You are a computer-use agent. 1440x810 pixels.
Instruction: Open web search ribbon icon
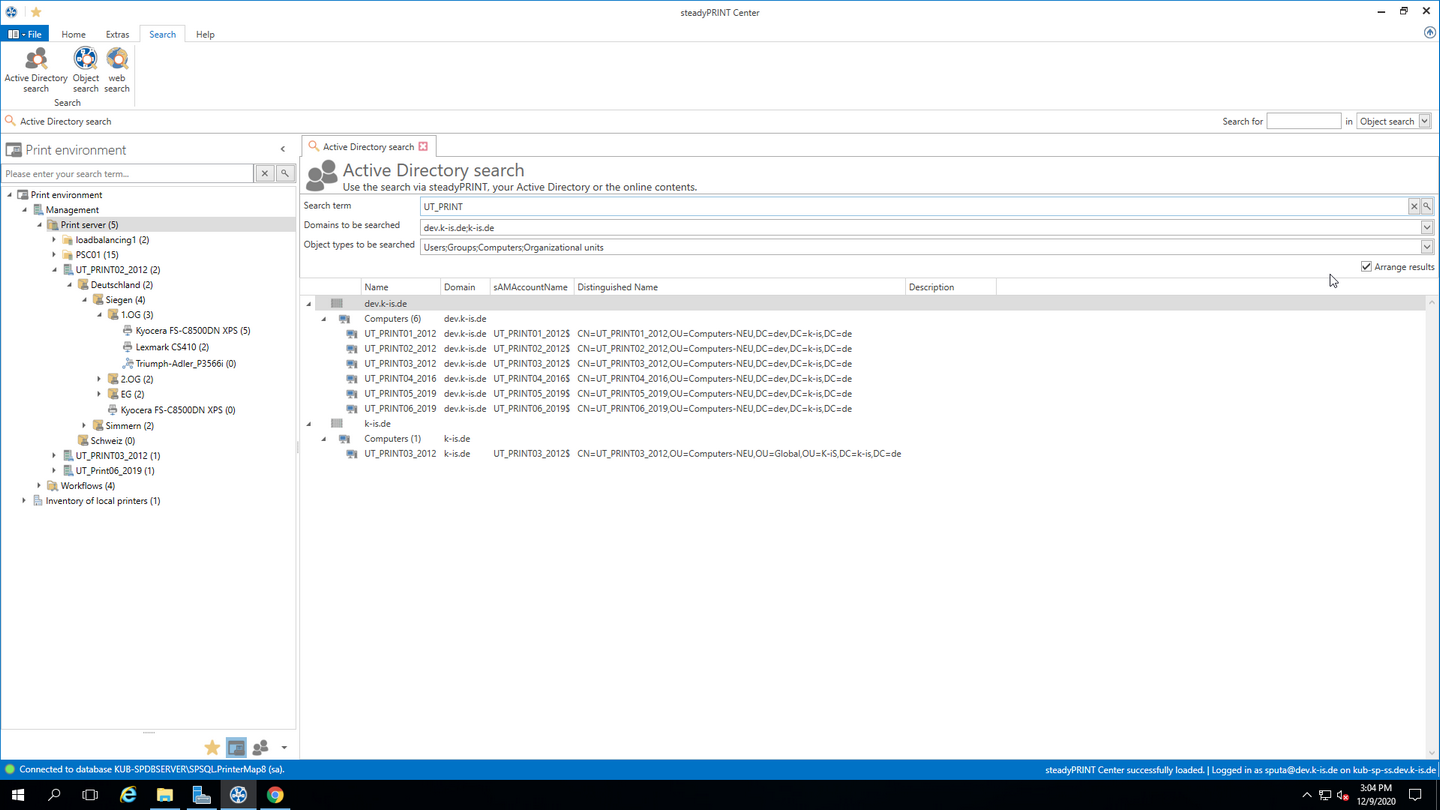pyautogui.click(x=117, y=70)
